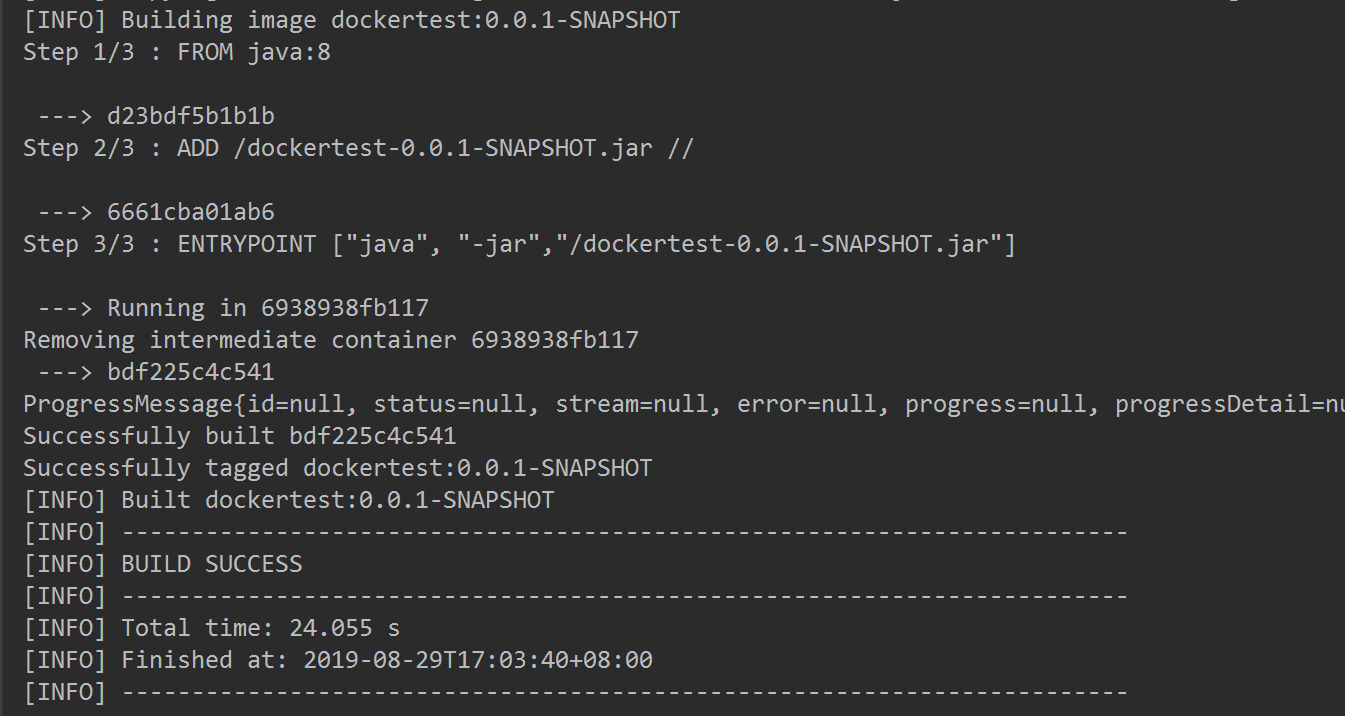Click the ProgressMessage output line
1345x716 pixels.
pyautogui.click(x=680, y=404)
